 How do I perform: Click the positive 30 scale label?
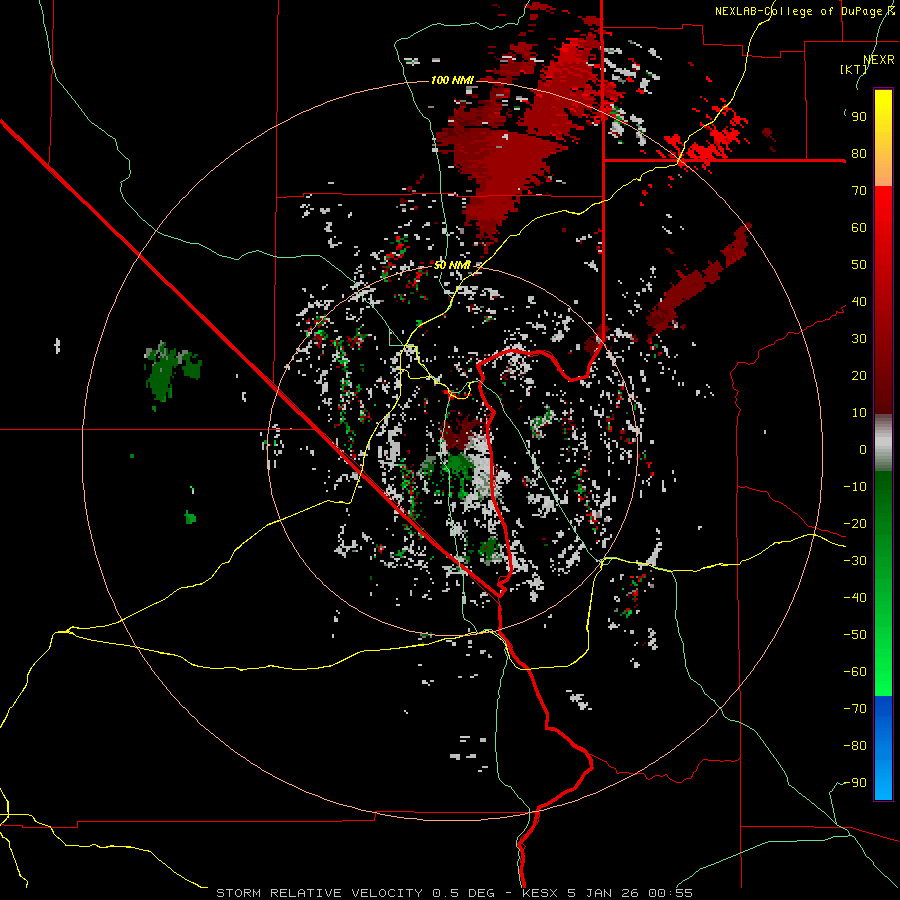tap(859, 339)
